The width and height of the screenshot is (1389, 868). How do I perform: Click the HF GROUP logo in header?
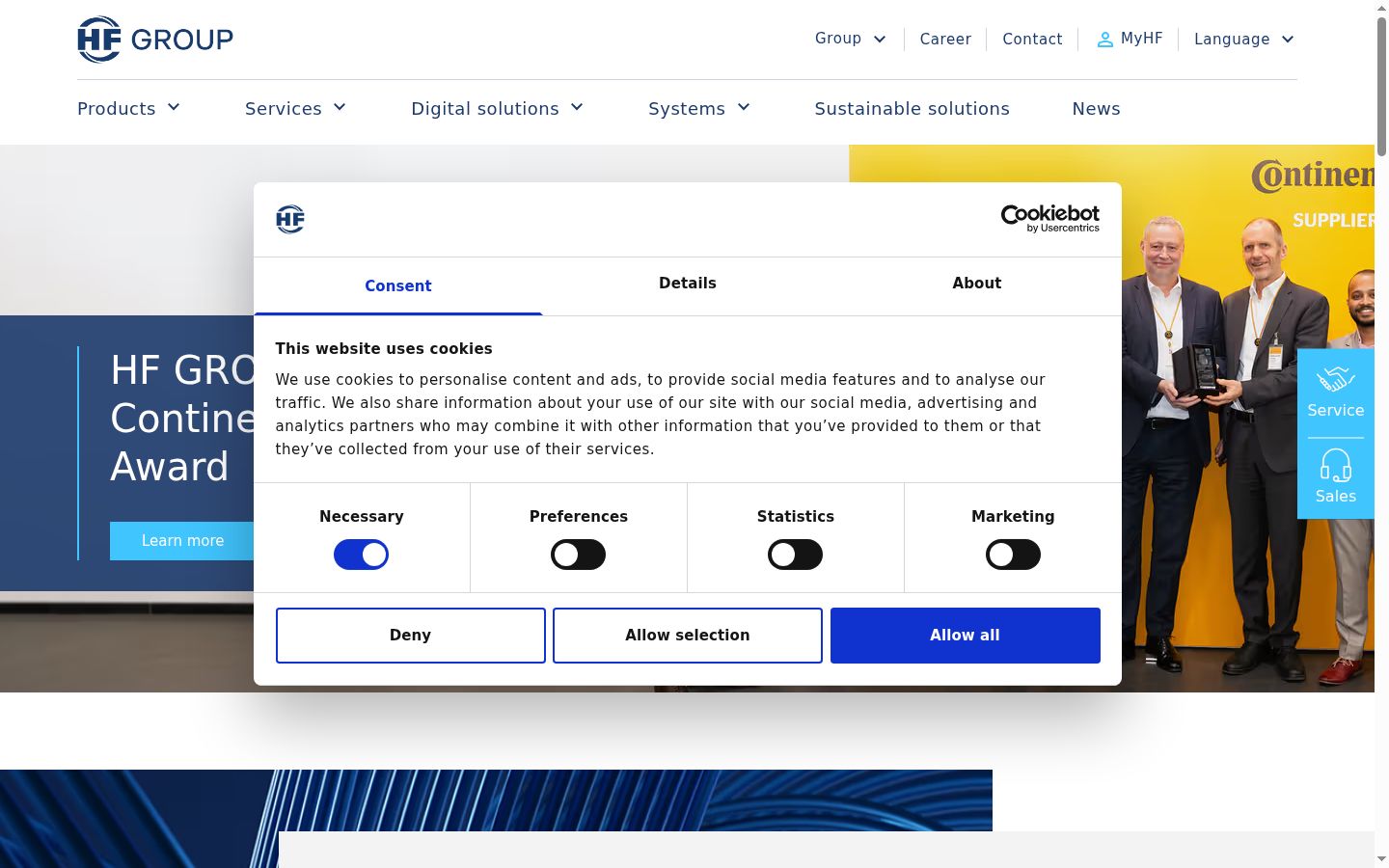(x=155, y=40)
